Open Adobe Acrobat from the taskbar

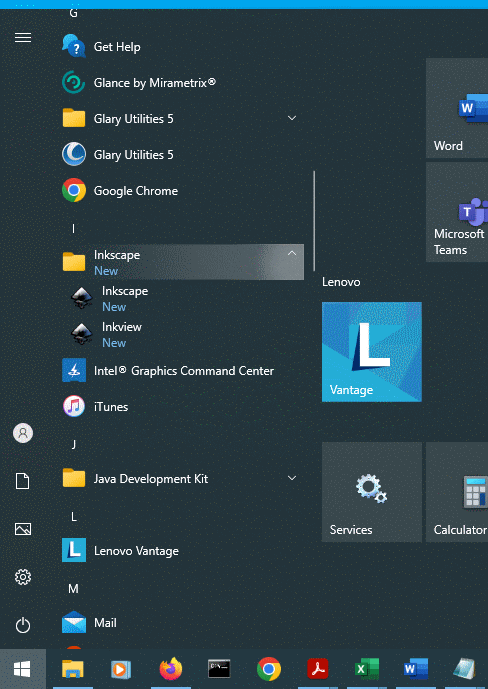(x=318, y=669)
